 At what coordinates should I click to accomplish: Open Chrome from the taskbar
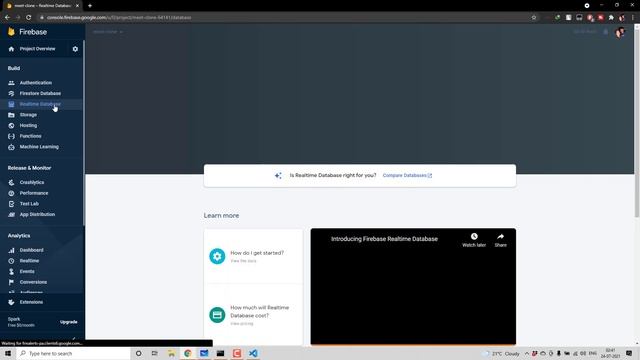[x=188, y=353]
